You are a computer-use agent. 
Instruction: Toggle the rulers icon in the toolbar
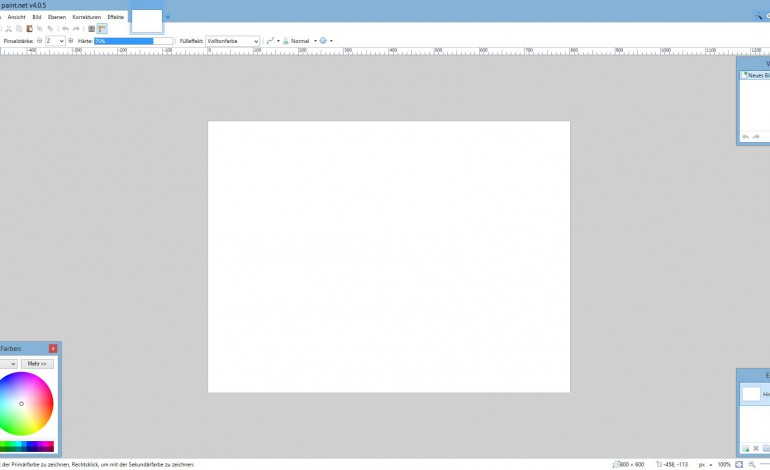point(102,29)
